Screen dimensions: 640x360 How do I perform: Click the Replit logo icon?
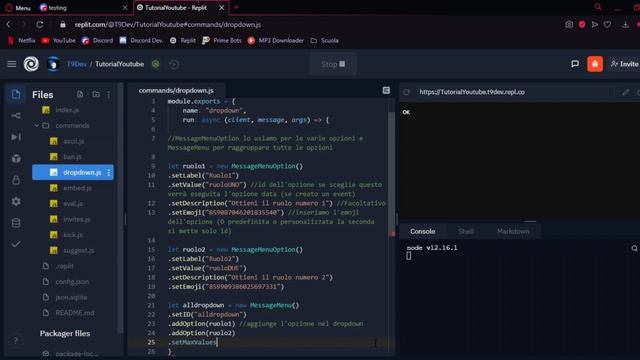[x=31, y=64]
